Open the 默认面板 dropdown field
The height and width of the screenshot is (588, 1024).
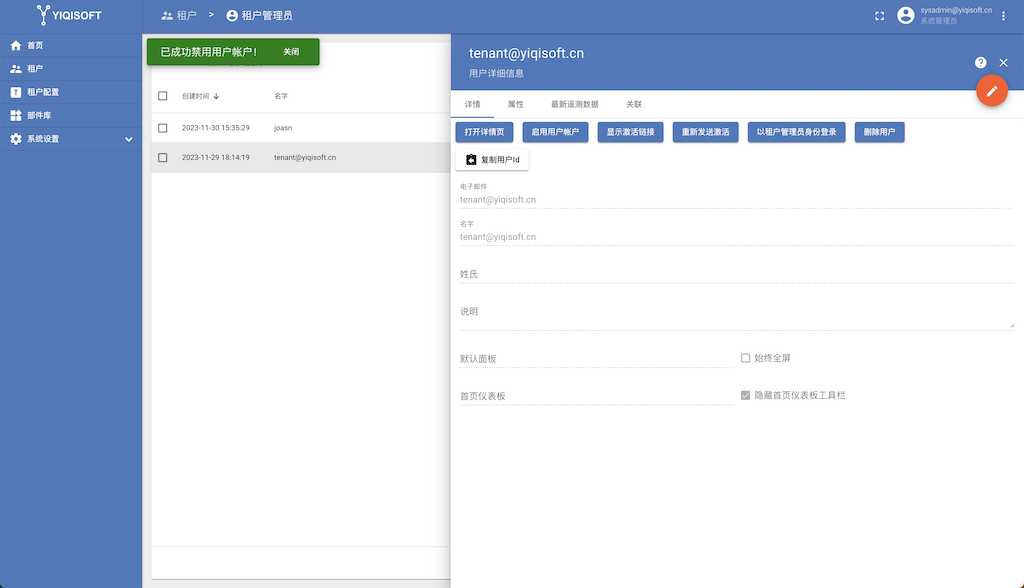(x=597, y=359)
